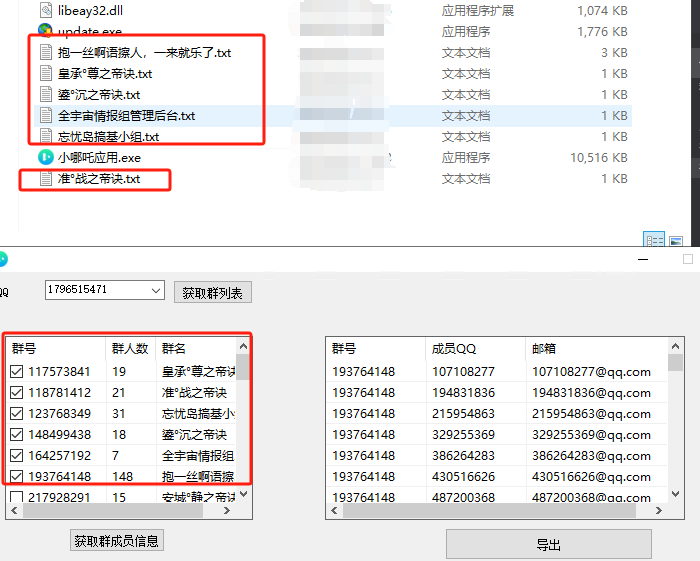Switch to details view icon in Explorer
This screenshot has height=561, width=700.
point(655,241)
